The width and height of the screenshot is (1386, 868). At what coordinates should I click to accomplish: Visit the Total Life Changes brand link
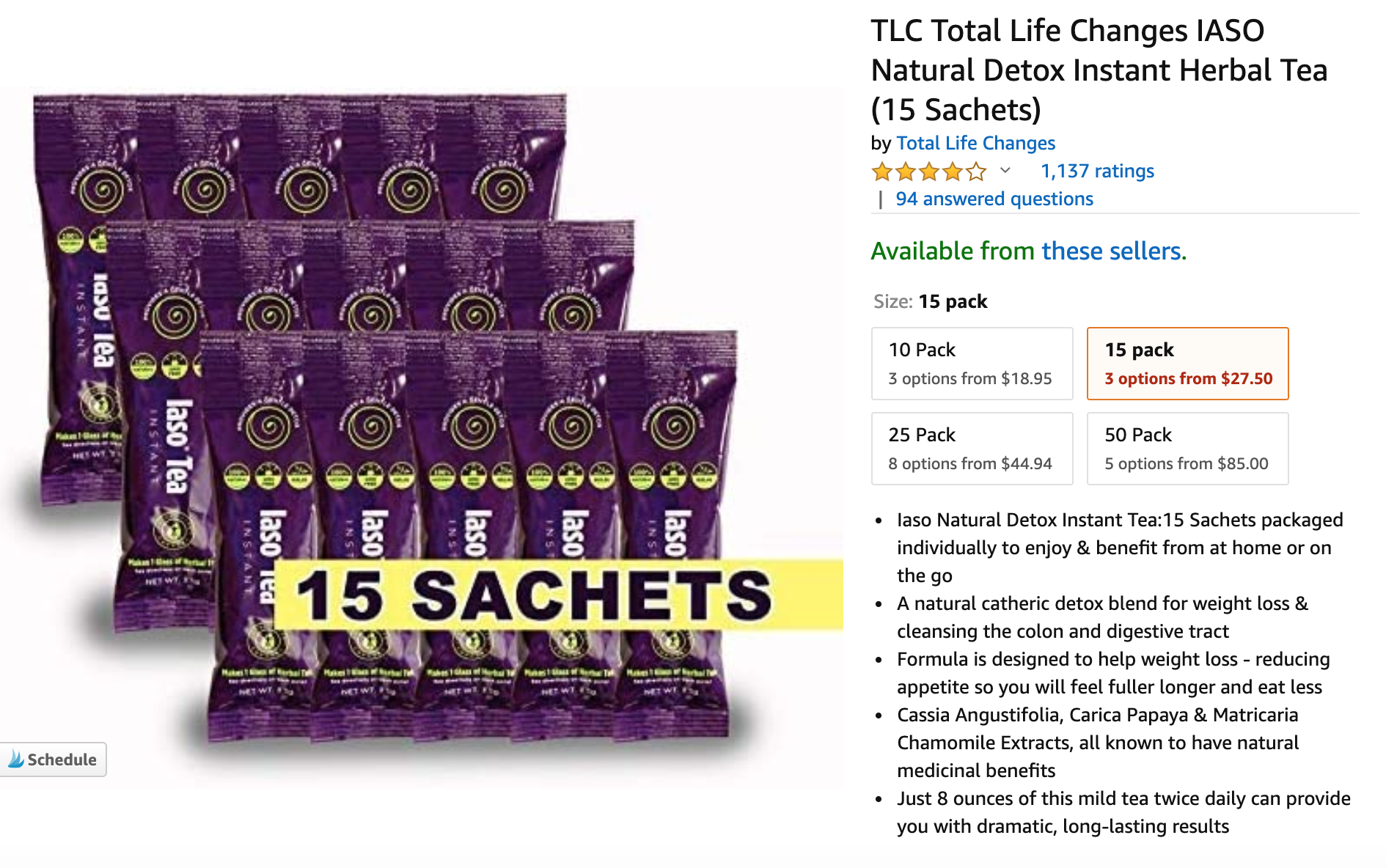coord(975,143)
